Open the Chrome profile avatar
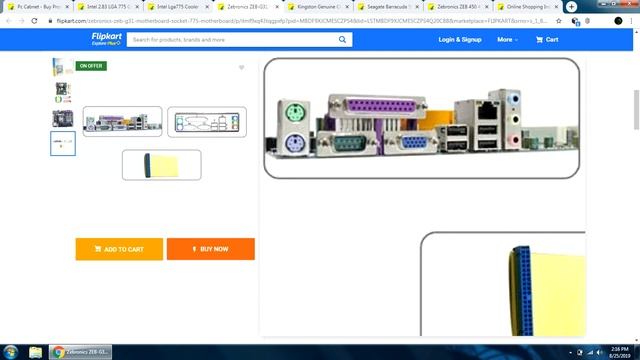 tap(618, 21)
